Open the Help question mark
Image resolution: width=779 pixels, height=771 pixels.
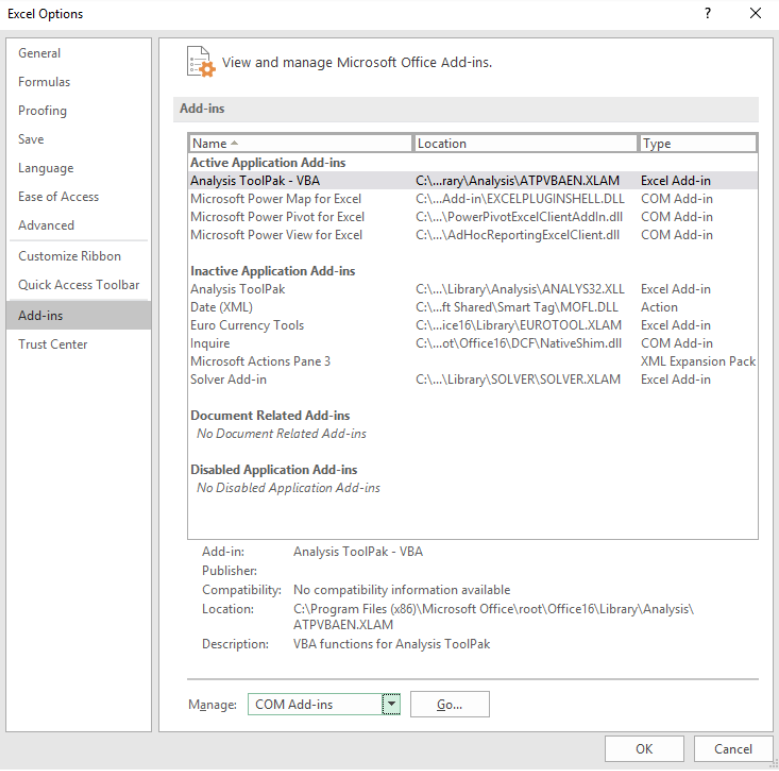coord(707,13)
